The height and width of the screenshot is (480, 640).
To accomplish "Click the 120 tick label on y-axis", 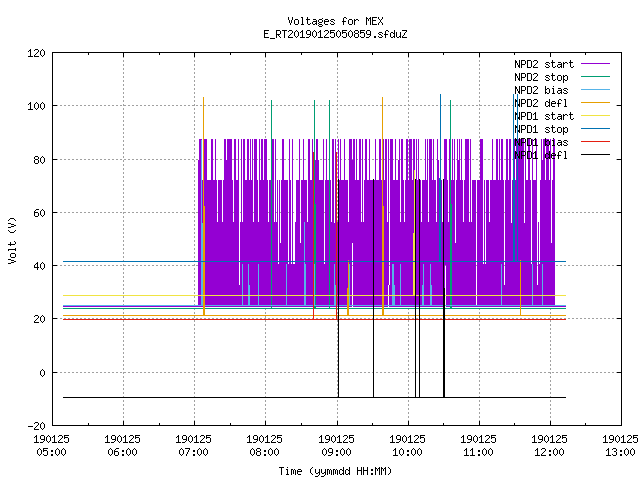I will pos(36,53).
